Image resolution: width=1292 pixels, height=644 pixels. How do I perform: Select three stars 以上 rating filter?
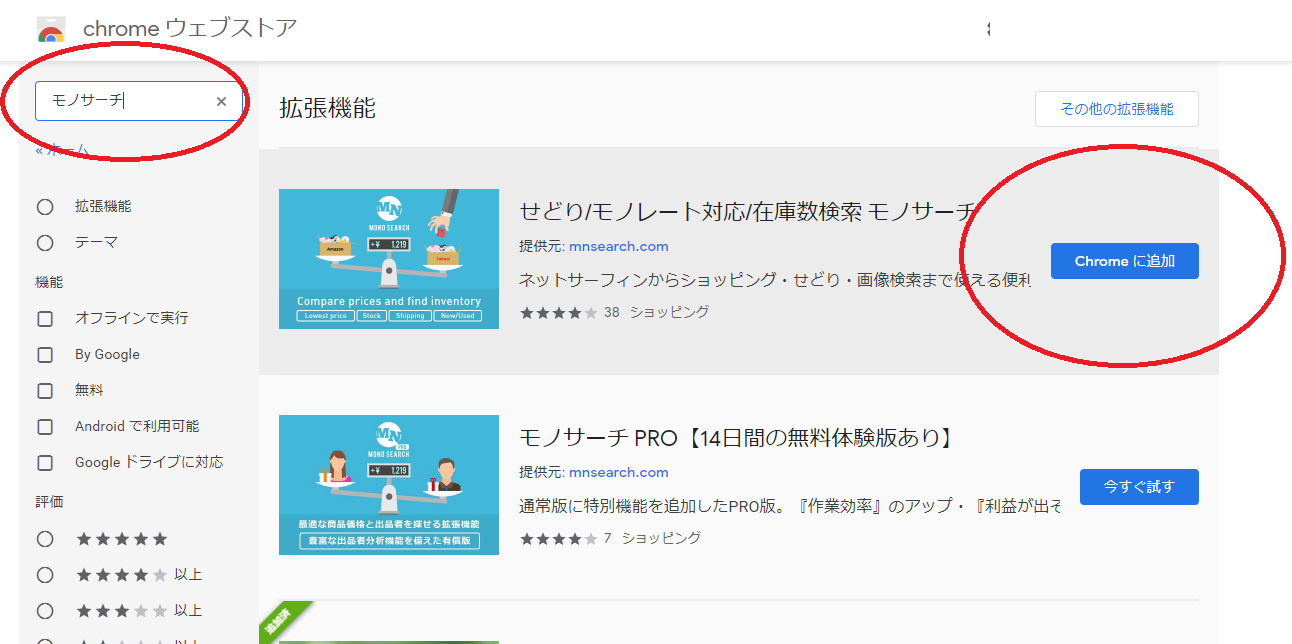tap(45, 610)
